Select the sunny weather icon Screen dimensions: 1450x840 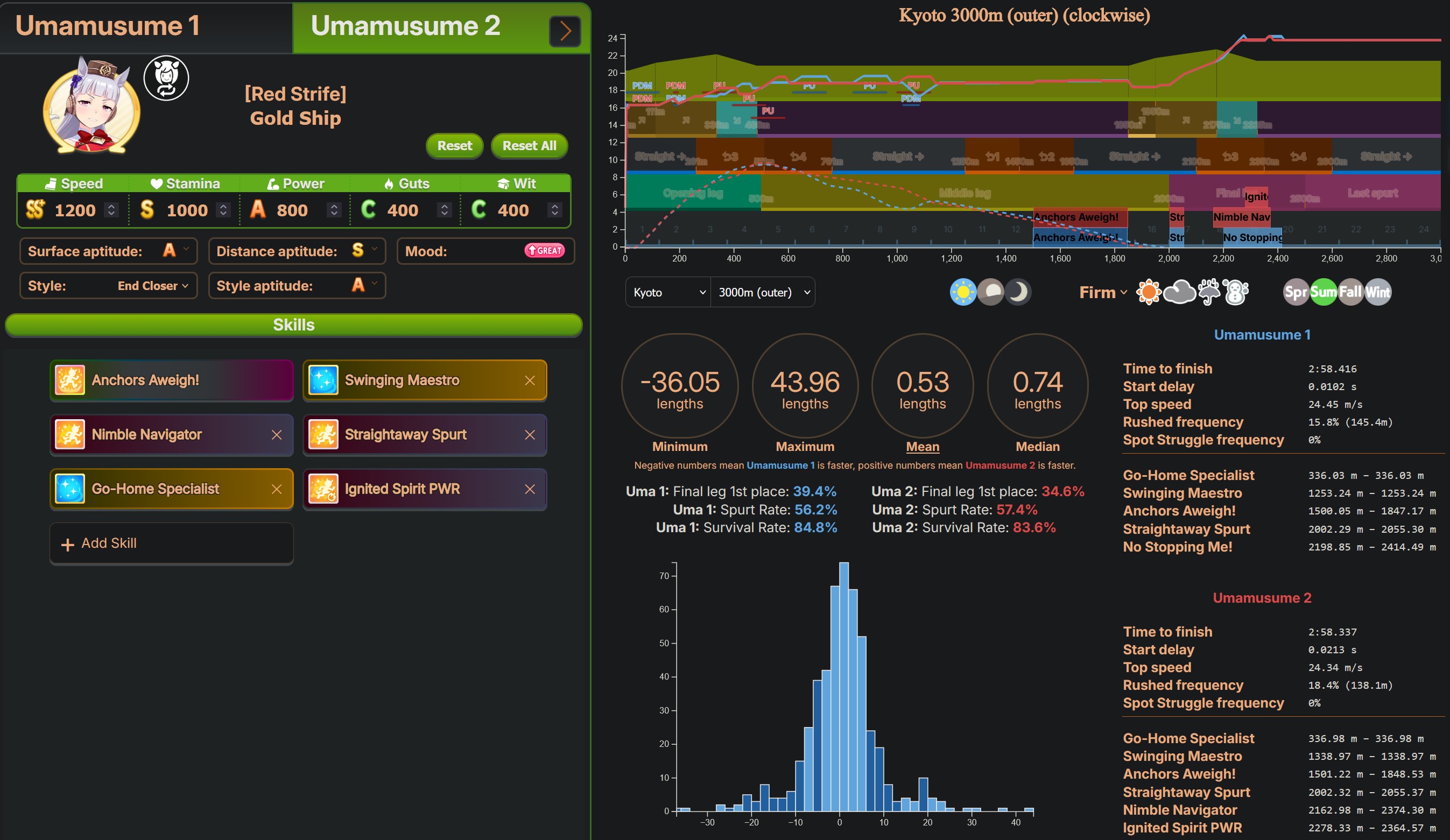tap(1149, 292)
